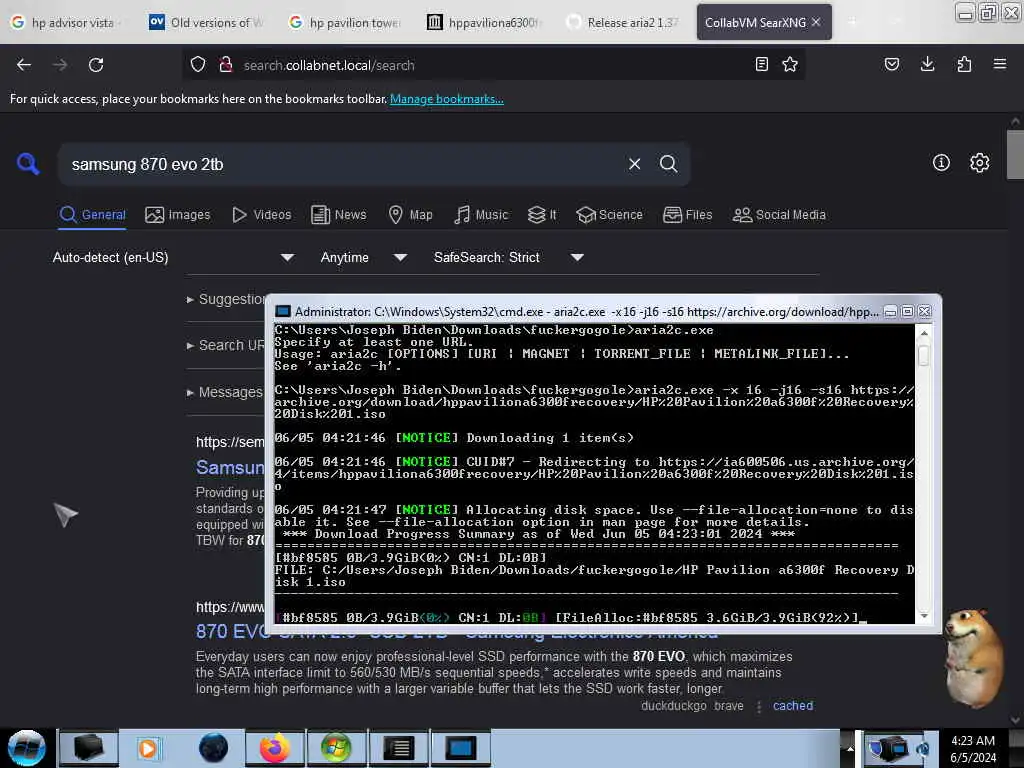Open the extensions puzzle icon

coord(964,64)
